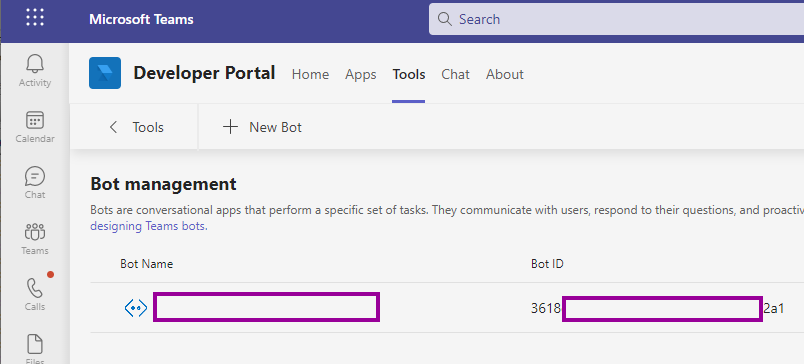Image resolution: width=804 pixels, height=364 pixels.
Task: Click the plus icon for New Bot
Action: (231, 127)
